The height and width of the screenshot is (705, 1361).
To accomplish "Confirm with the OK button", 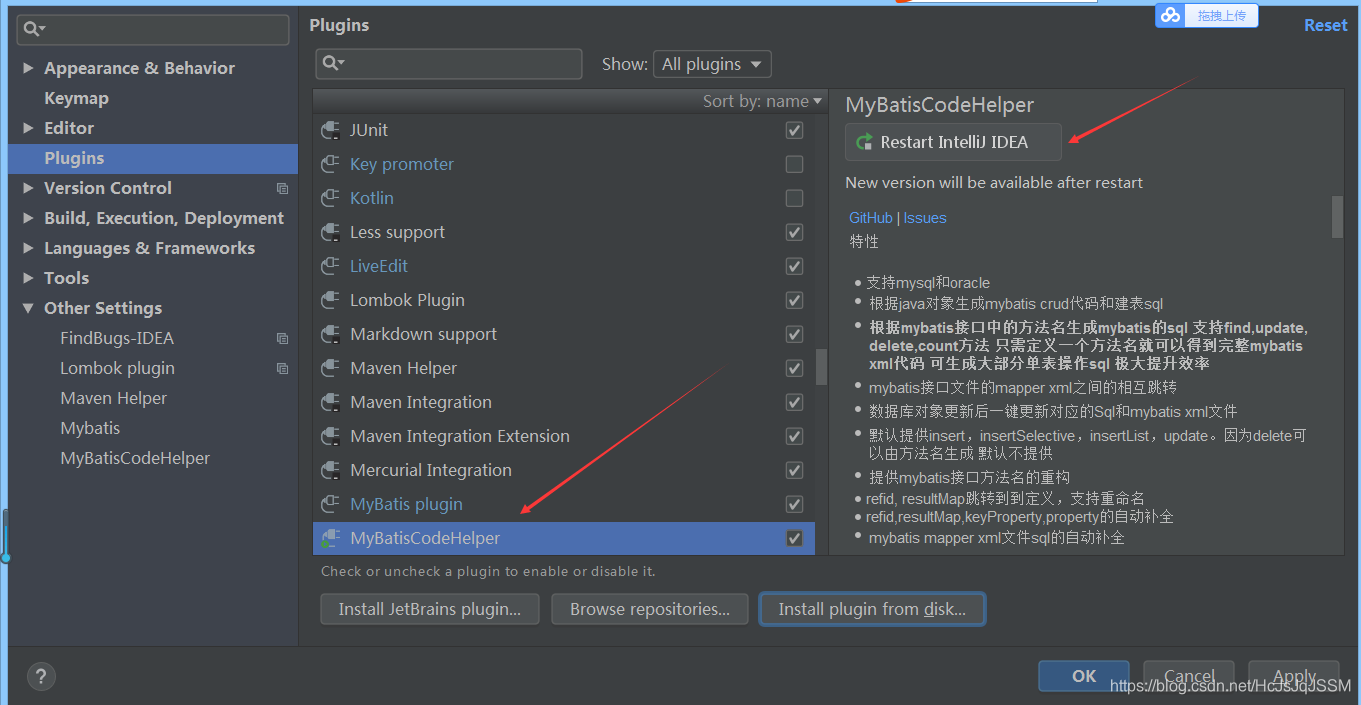I will [x=1084, y=676].
